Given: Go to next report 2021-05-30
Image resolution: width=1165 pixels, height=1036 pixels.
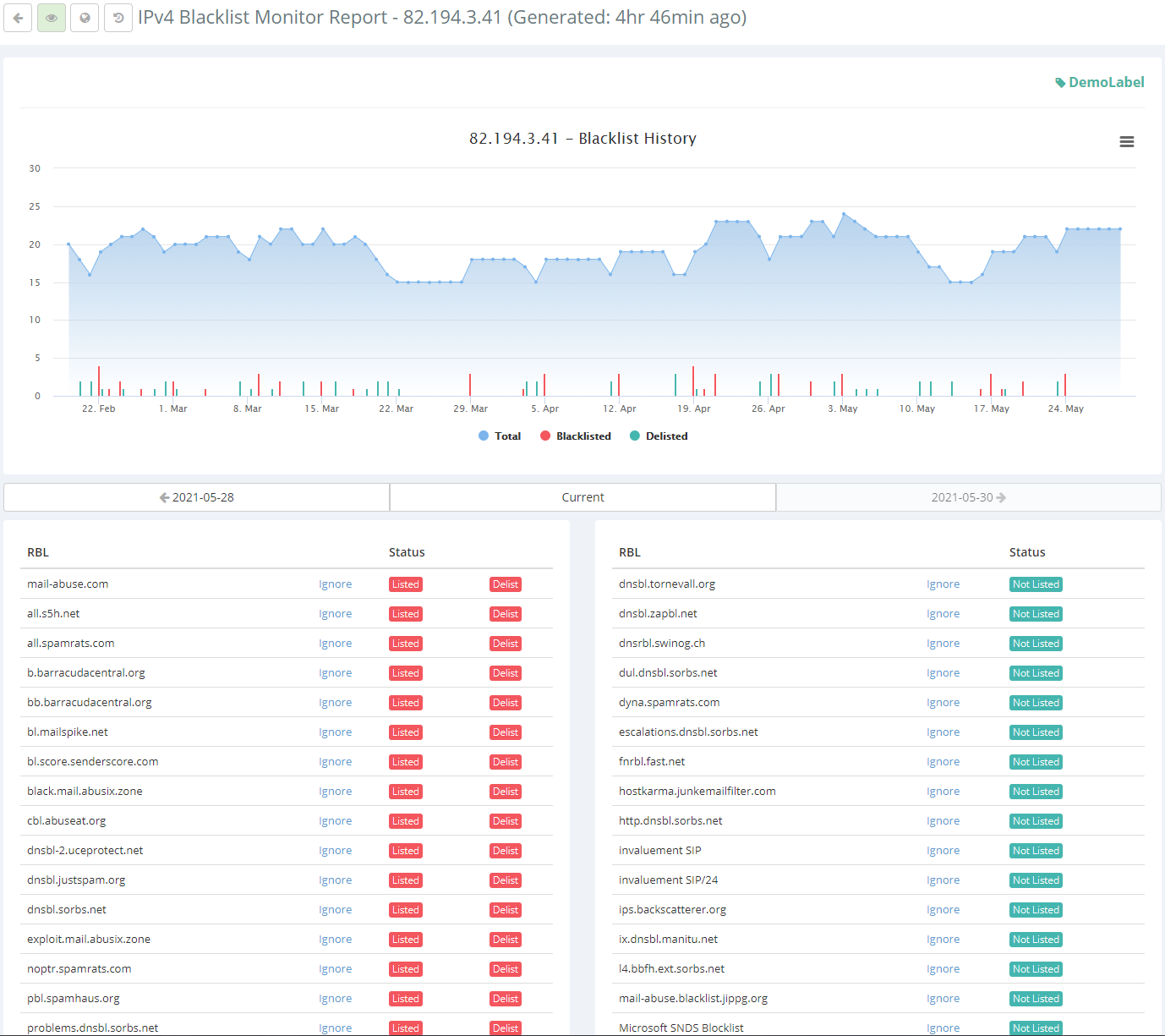Looking at the screenshot, I should point(968,497).
